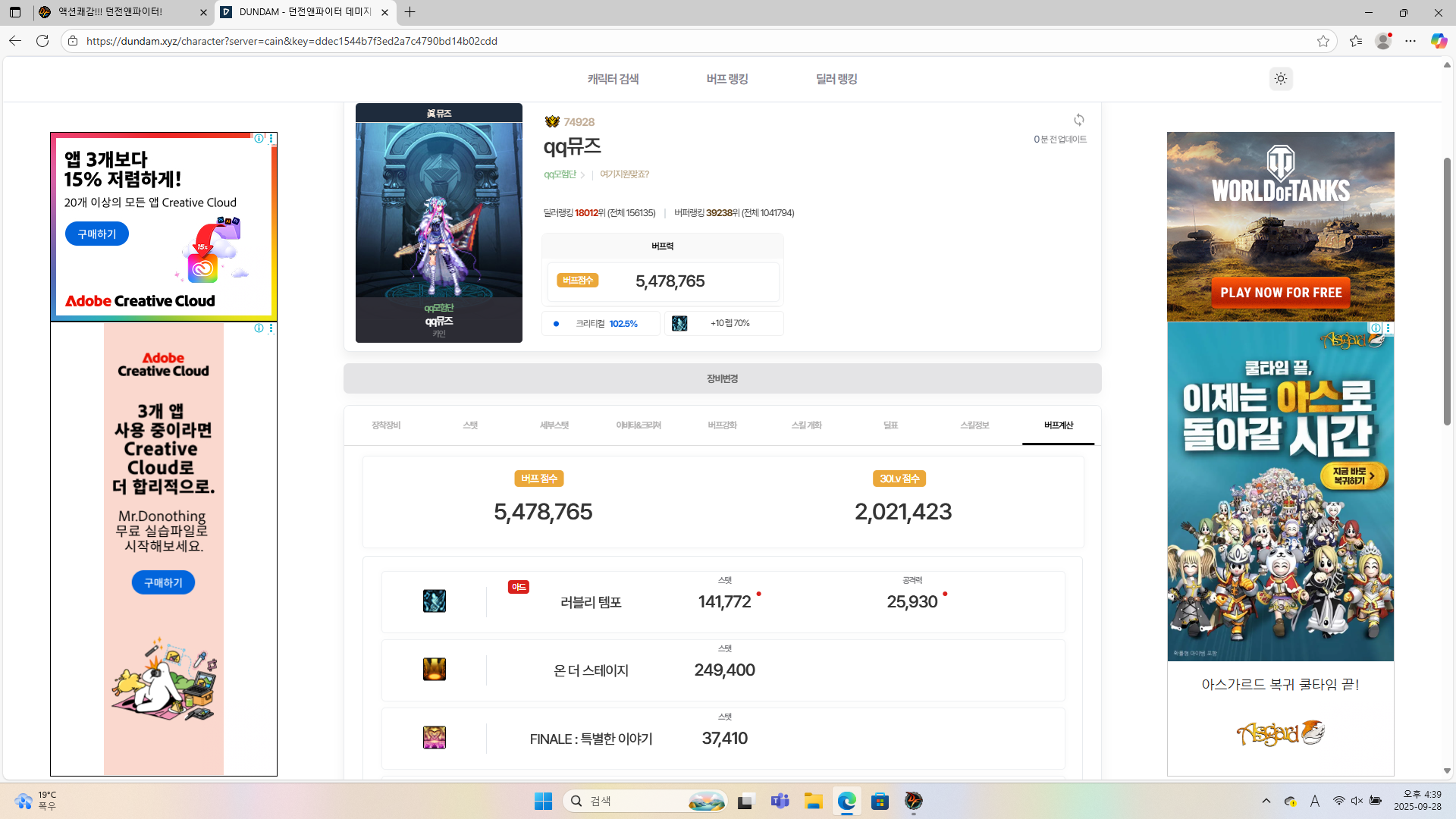This screenshot has height=819, width=1456.
Task: Toggle the light/dark theme sun icon
Action: (1281, 79)
